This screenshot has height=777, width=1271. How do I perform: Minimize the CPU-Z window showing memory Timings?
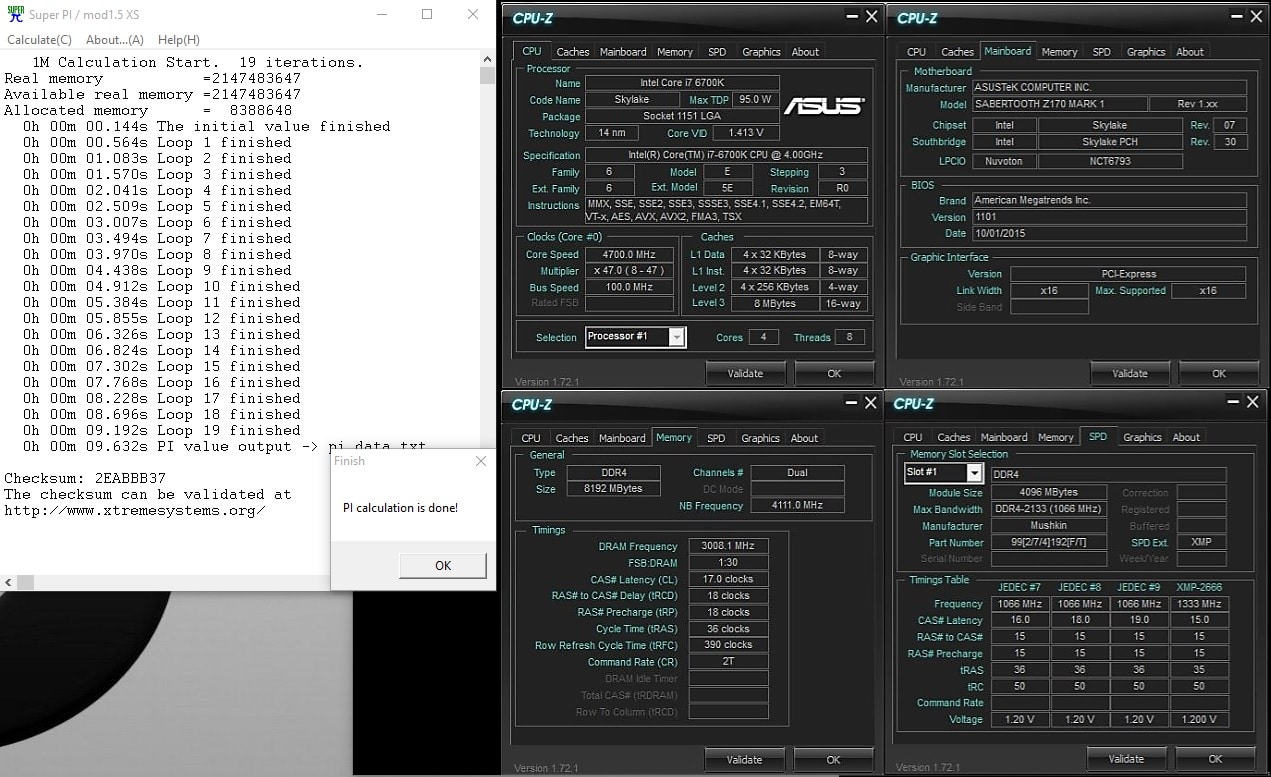tap(850, 402)
